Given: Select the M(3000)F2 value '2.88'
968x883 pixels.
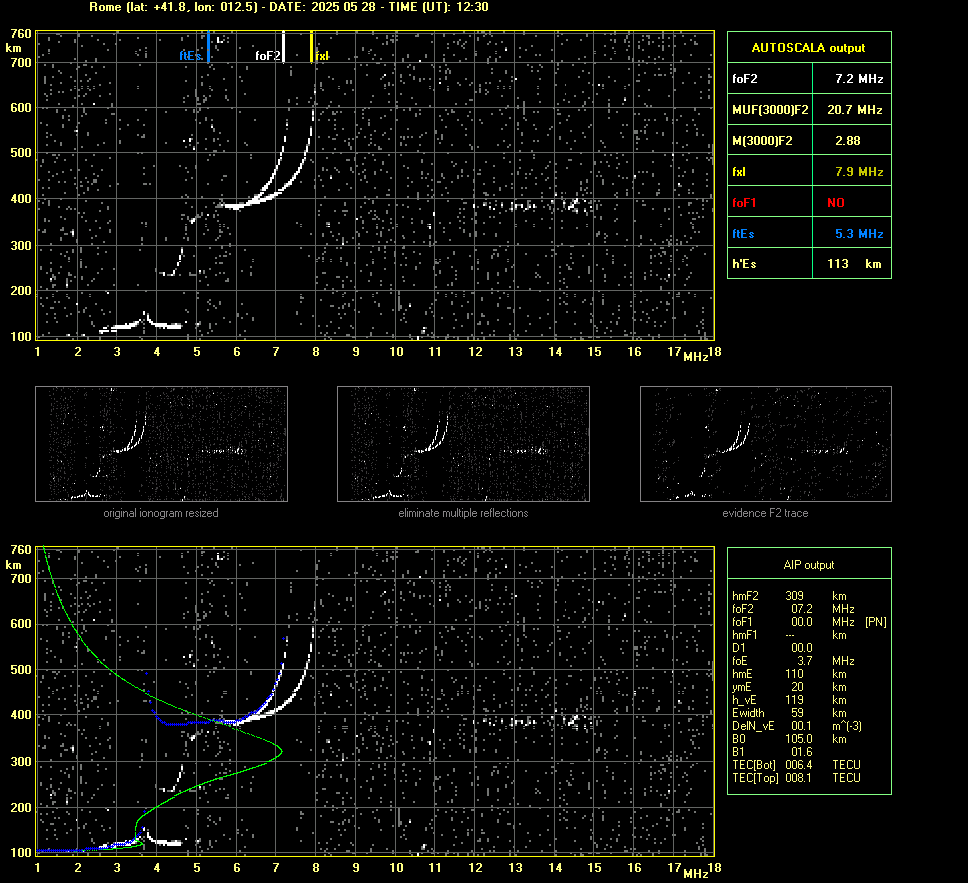Looking at the screenshot, I should point(848,141).
